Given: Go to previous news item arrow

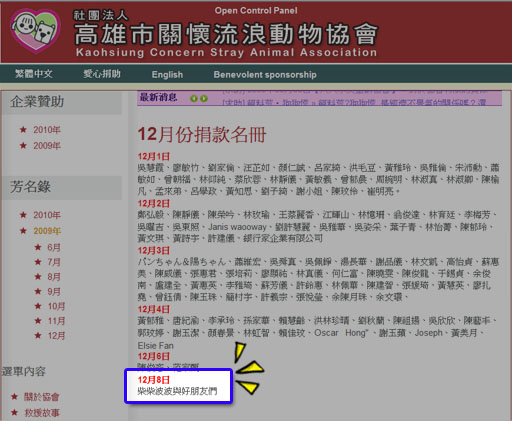Looking at the screenshot, I should point(193,98).
